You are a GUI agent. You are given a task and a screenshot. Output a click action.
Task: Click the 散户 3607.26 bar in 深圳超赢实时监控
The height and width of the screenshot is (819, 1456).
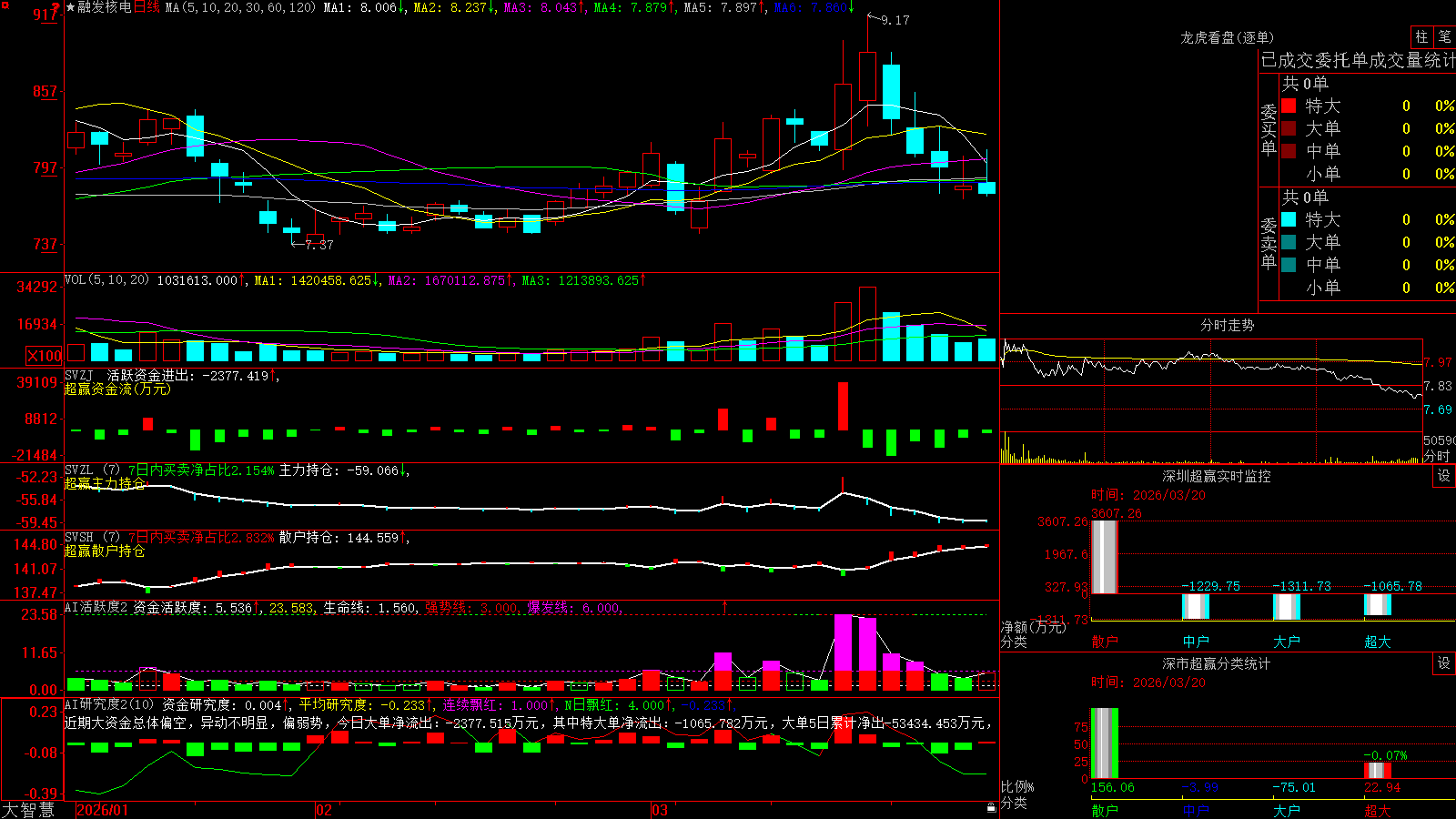pyautogui.click(x=1105, y=557)
